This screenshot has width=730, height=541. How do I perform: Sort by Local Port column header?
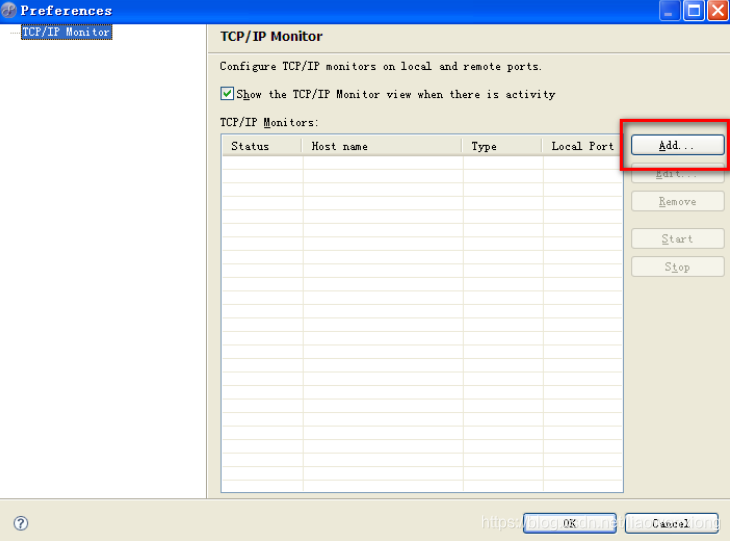point(582,146)
